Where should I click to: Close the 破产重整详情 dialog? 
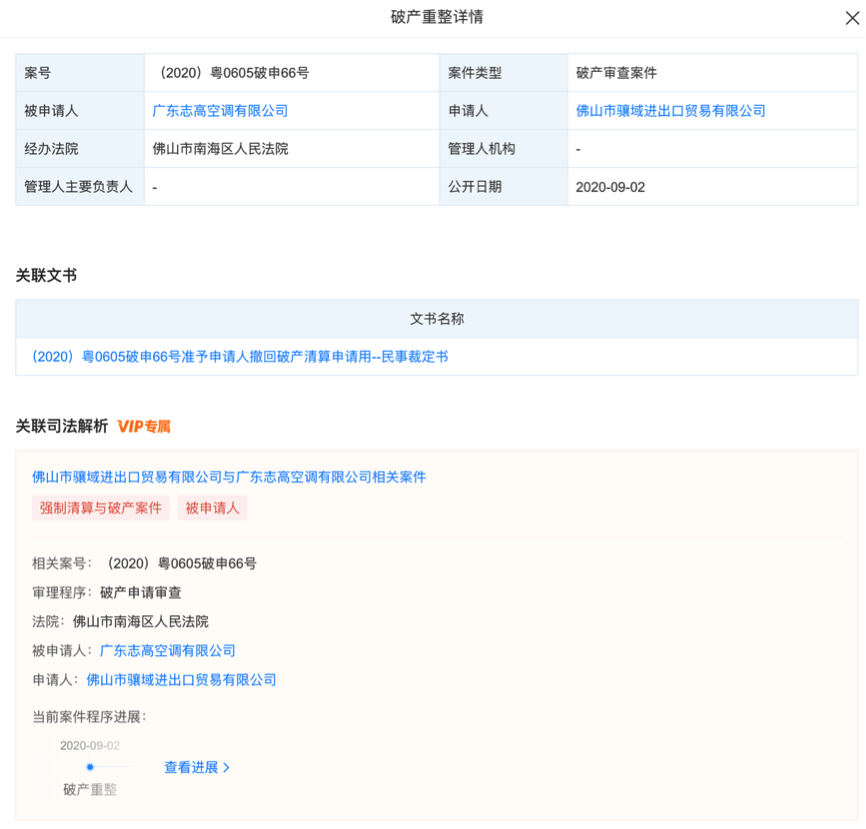[x=852, y=18]
